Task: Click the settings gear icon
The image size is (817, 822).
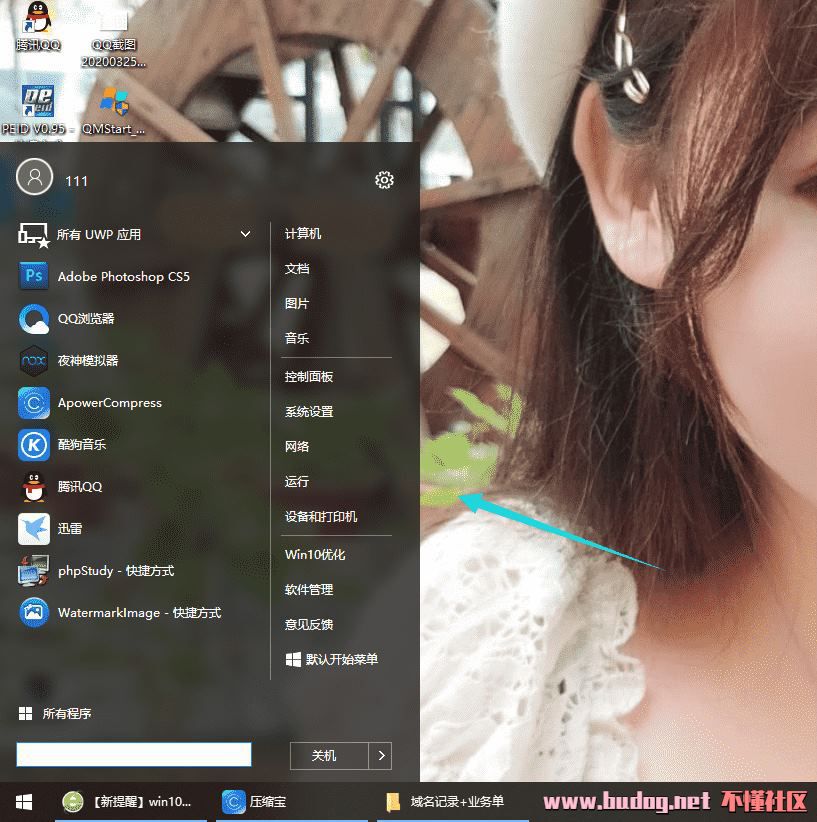Action: pos(384,180)
